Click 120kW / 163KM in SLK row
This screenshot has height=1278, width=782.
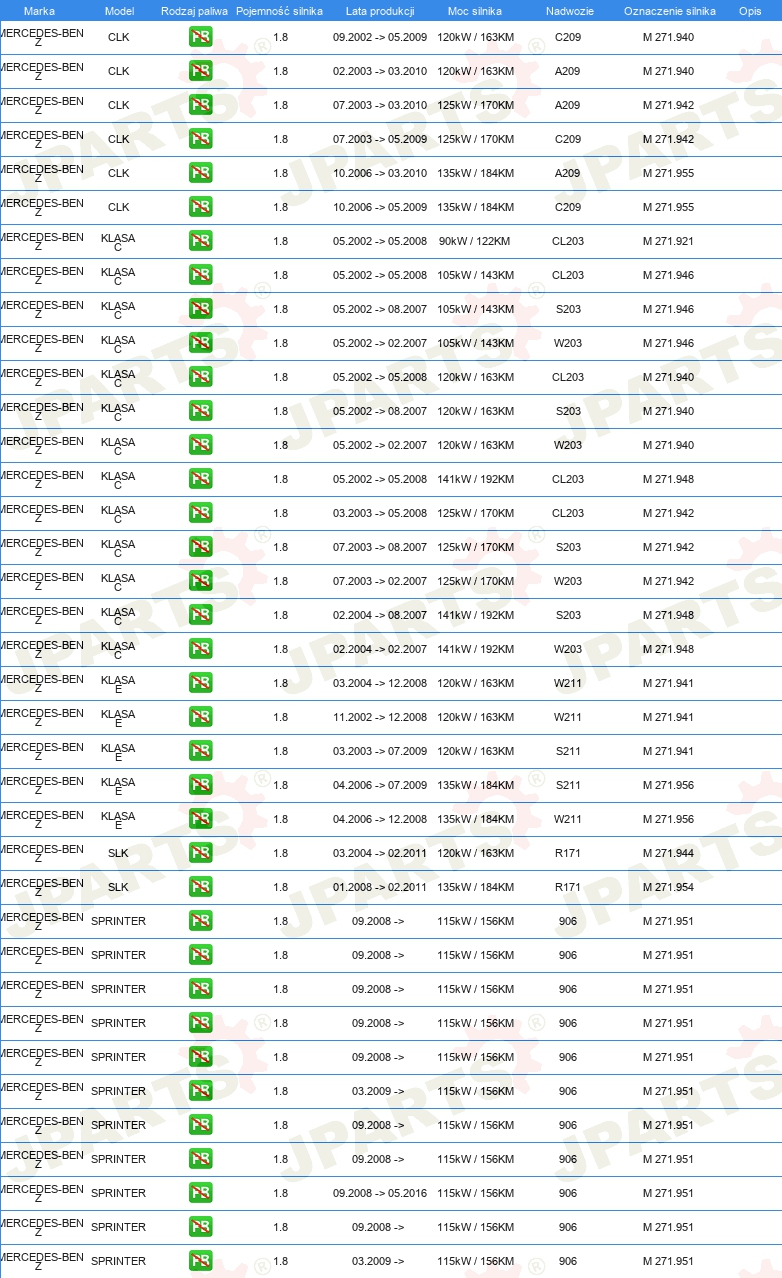(475, 853)
